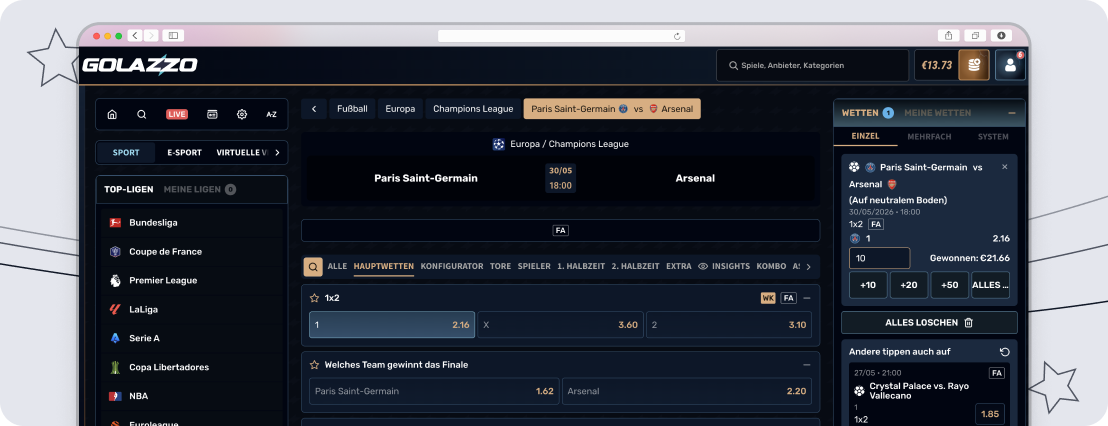Switch to the MEHRFACH bet tab

click(929, 137)
